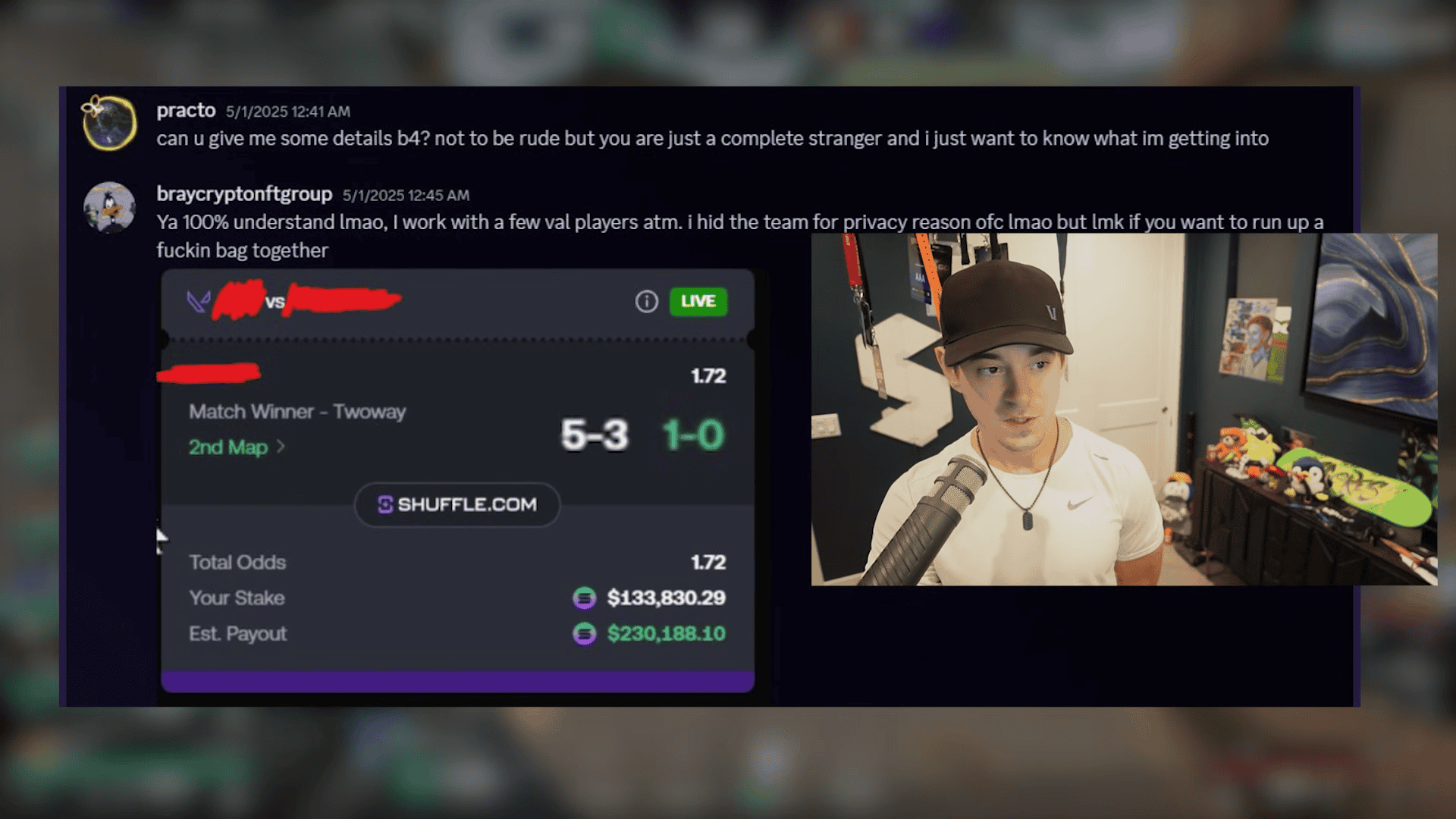The image size is (1456, 819).
Task: Click the 5/1/2025 12:41 AM timestamp
Action: [x=288, y=111]
